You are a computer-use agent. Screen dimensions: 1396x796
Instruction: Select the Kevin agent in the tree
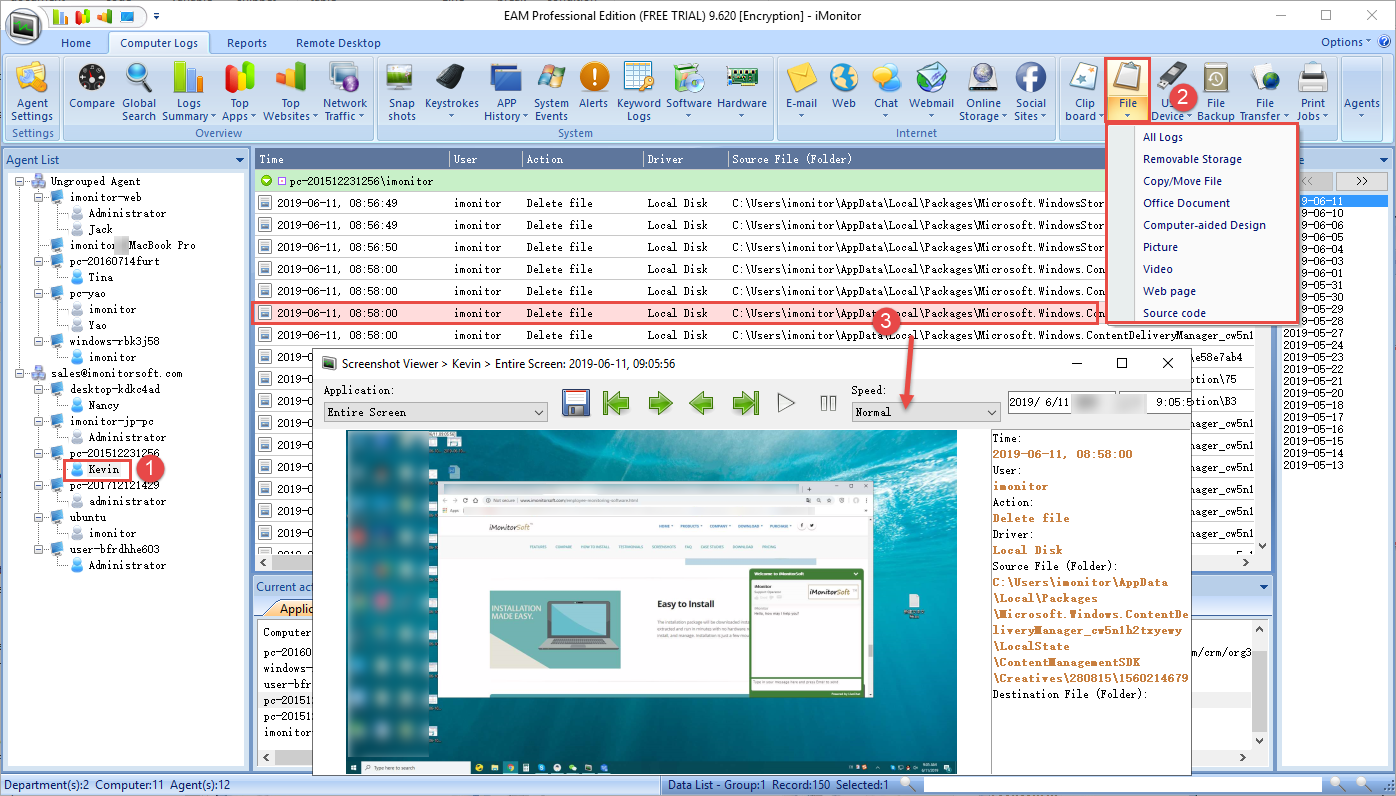(x=103, y=469)
